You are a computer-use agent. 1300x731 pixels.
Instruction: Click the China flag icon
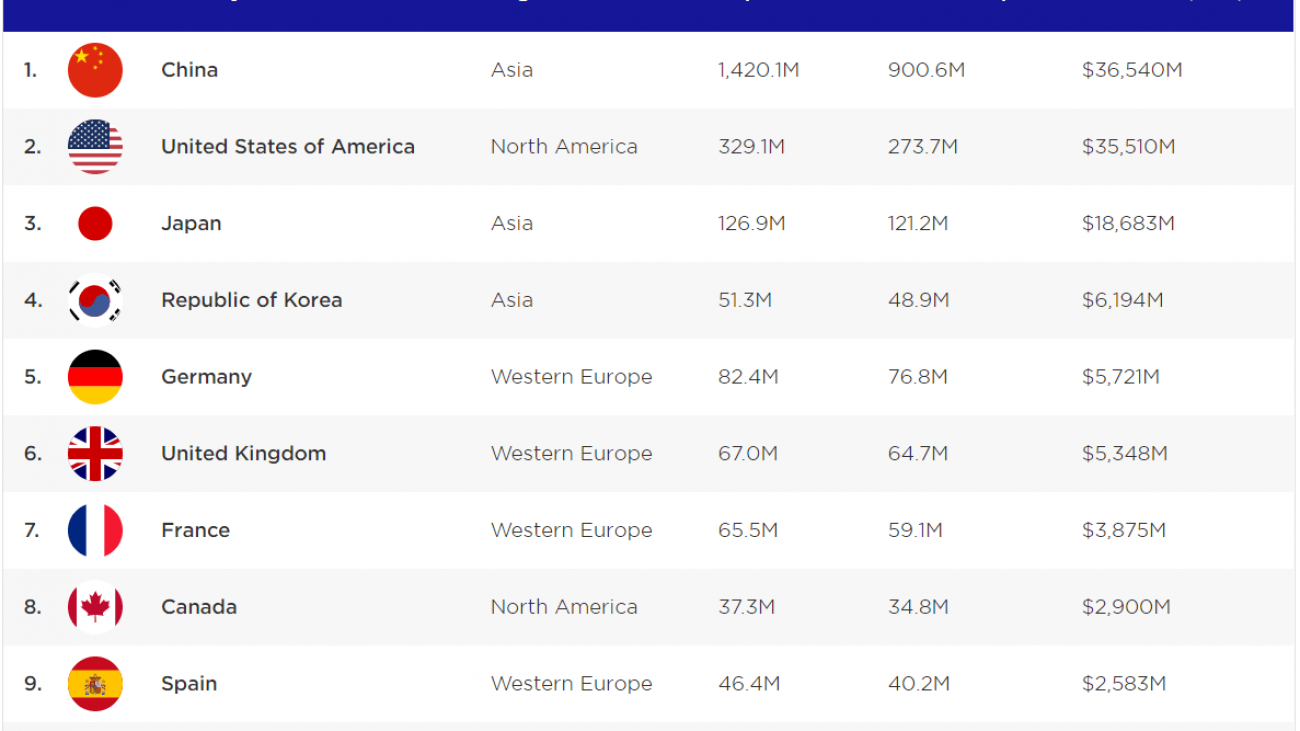coord(95,70)
